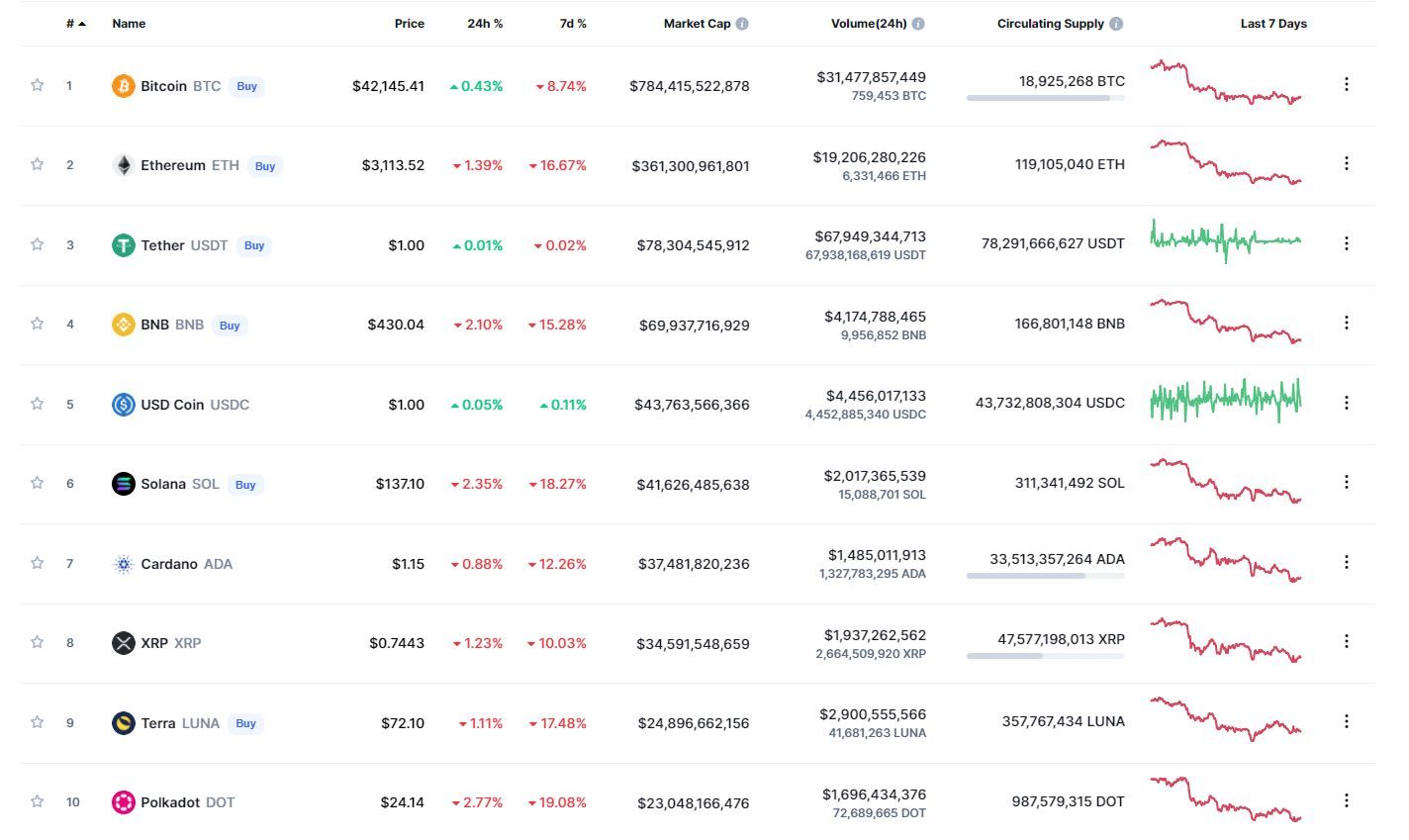Open the three-dot menu for Ethereum
This screenshot has height=840, width=1409.
1346,163
